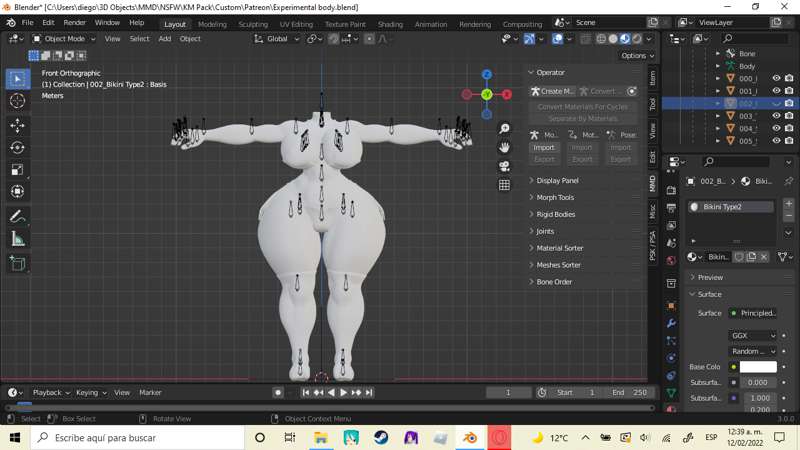Click the green Y axis gizmo ball
800x450 pixels.
coord(487,94)
